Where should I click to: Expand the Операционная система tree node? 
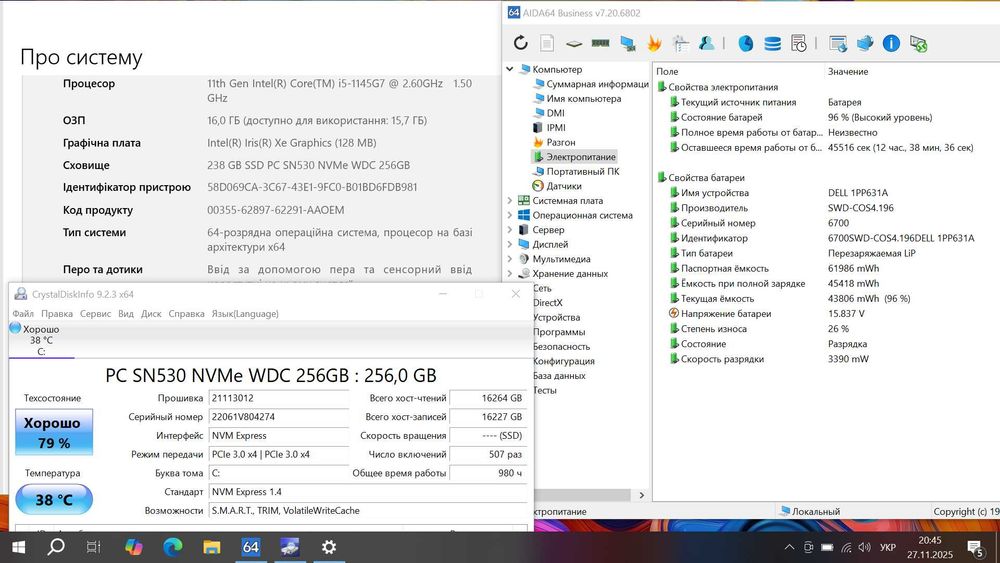click(x=510, y=215)
